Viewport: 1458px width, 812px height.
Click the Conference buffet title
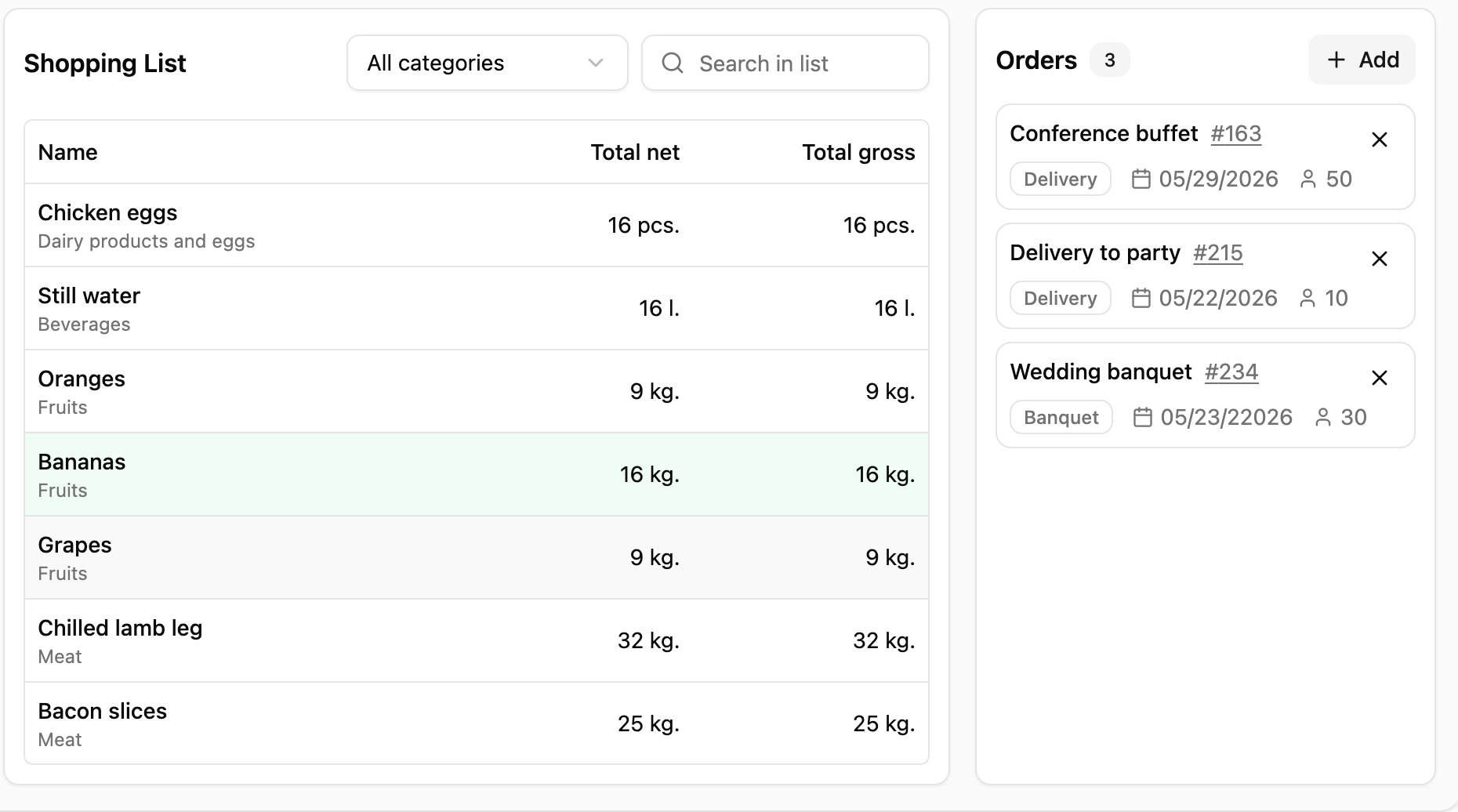(x=1104, y=133)
